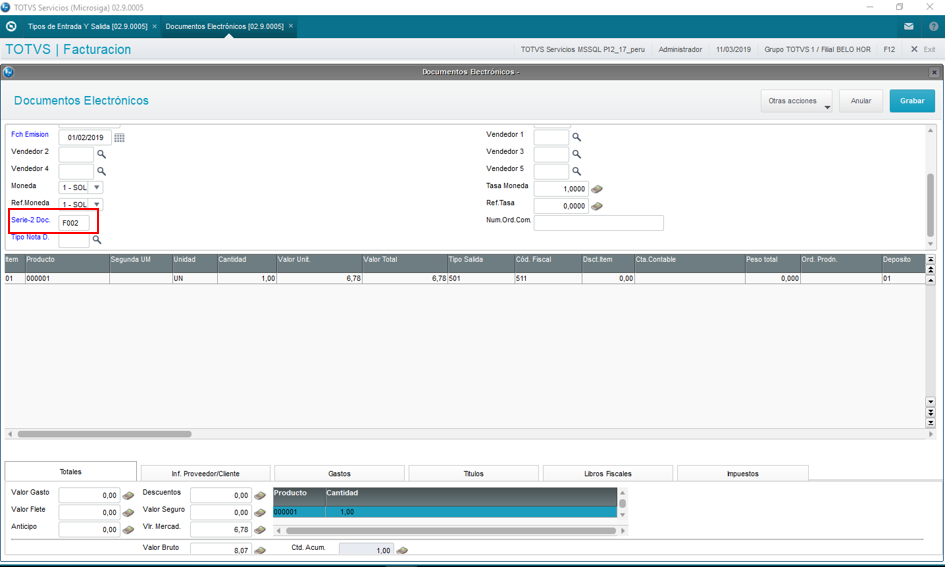This screenshot has width=945, height=567.
Task: Click Tipo Salida cell 501
Action: [480, 278]
